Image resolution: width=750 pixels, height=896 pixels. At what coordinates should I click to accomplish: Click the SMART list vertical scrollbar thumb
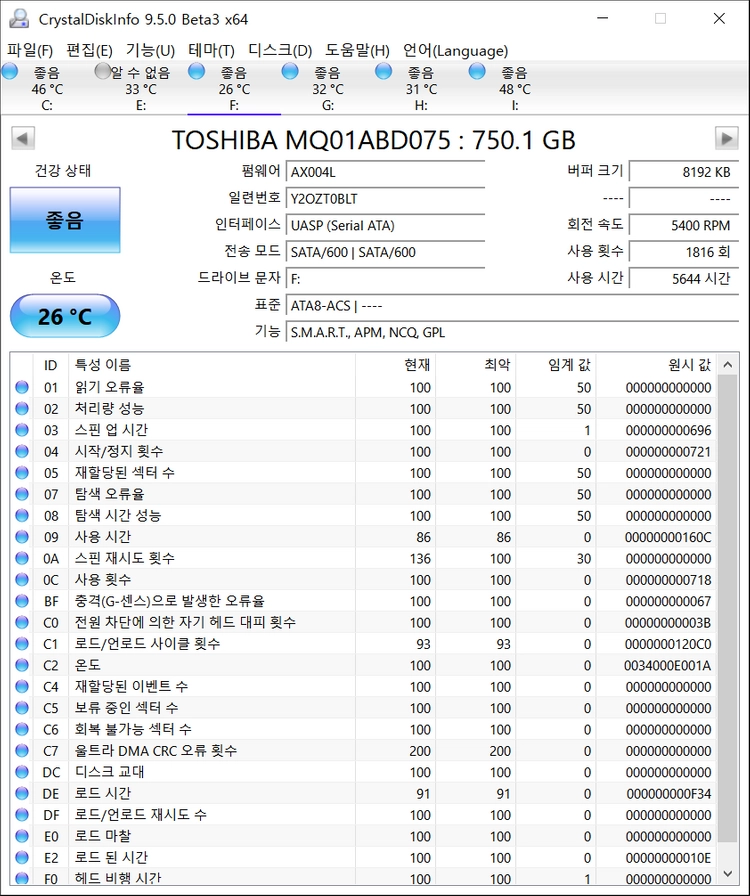click(728, 608)
